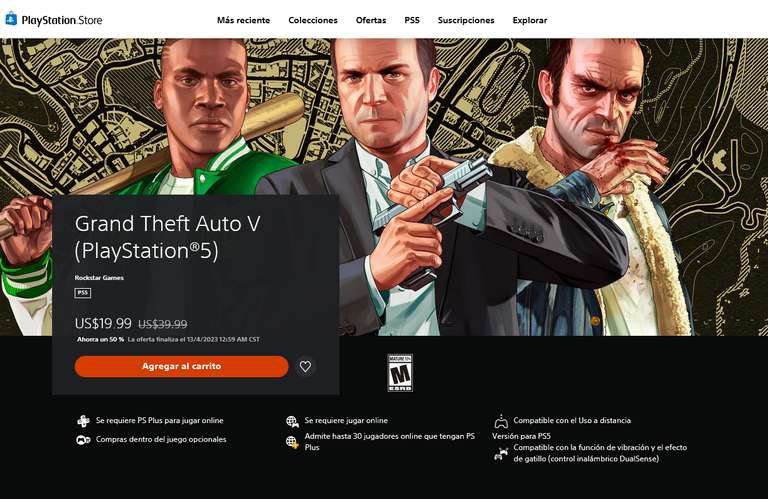Image resolution: width=768 pixels, height=499 pixels.
Task: Open the PS5 navigation item
Action: coord(412,20)
